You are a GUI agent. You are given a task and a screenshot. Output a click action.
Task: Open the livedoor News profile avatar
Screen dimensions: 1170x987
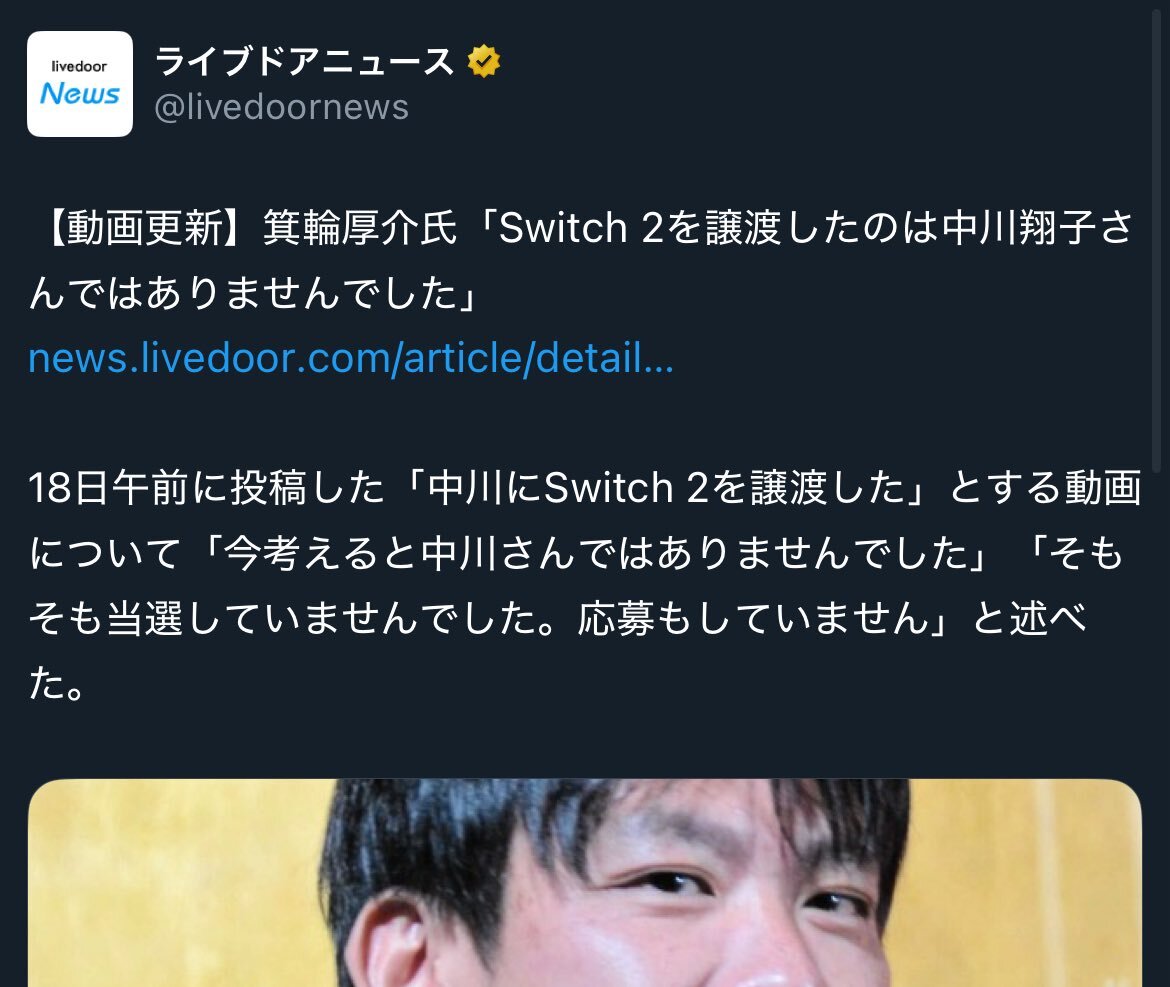tap(80, 84)
